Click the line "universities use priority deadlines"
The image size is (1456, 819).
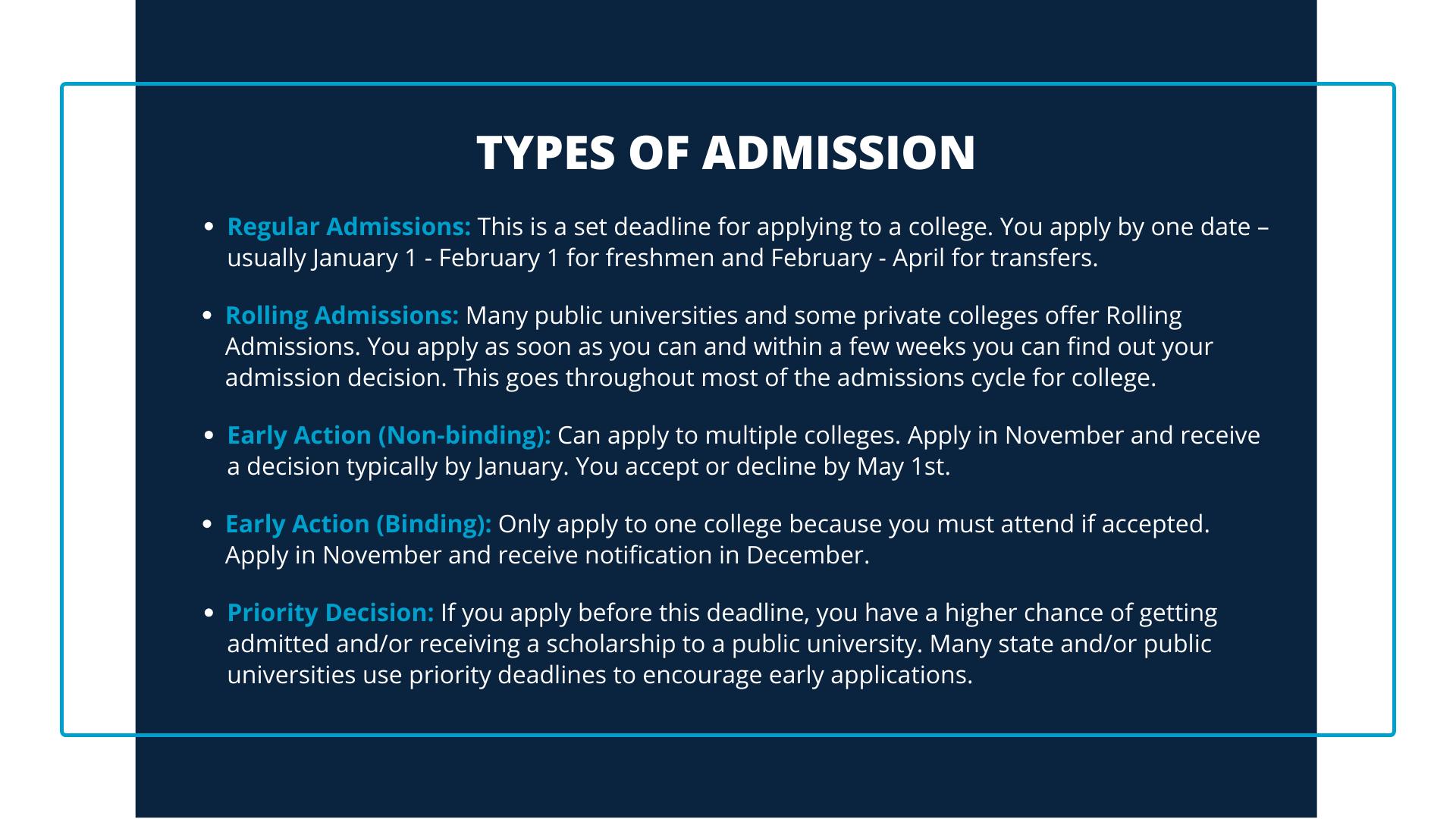pyautogui.click(x=599, y=675)
